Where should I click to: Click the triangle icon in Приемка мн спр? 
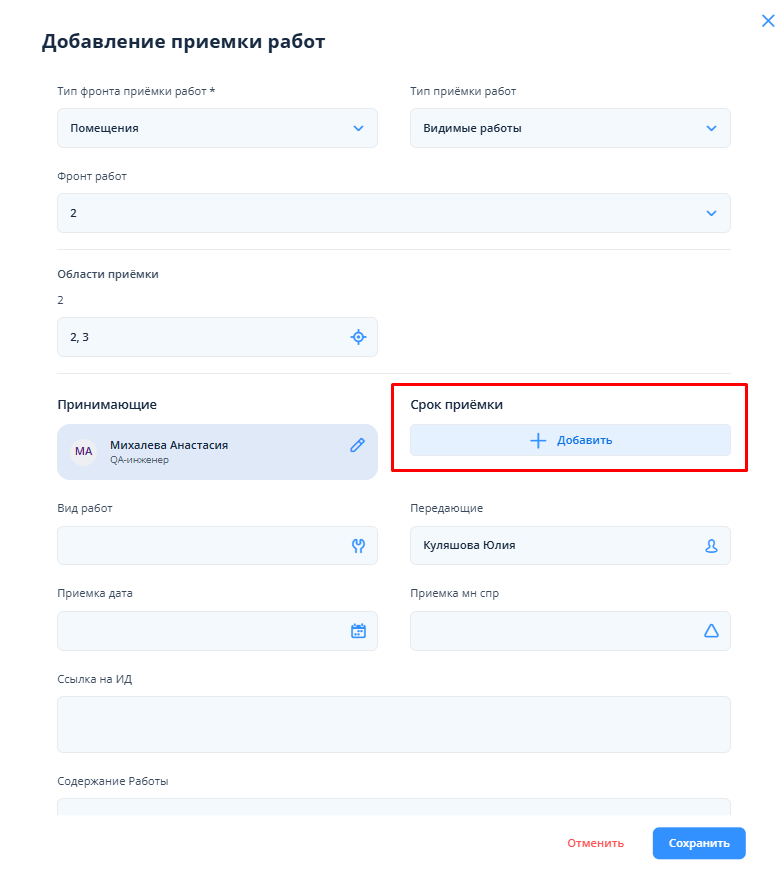coord(711,631)
